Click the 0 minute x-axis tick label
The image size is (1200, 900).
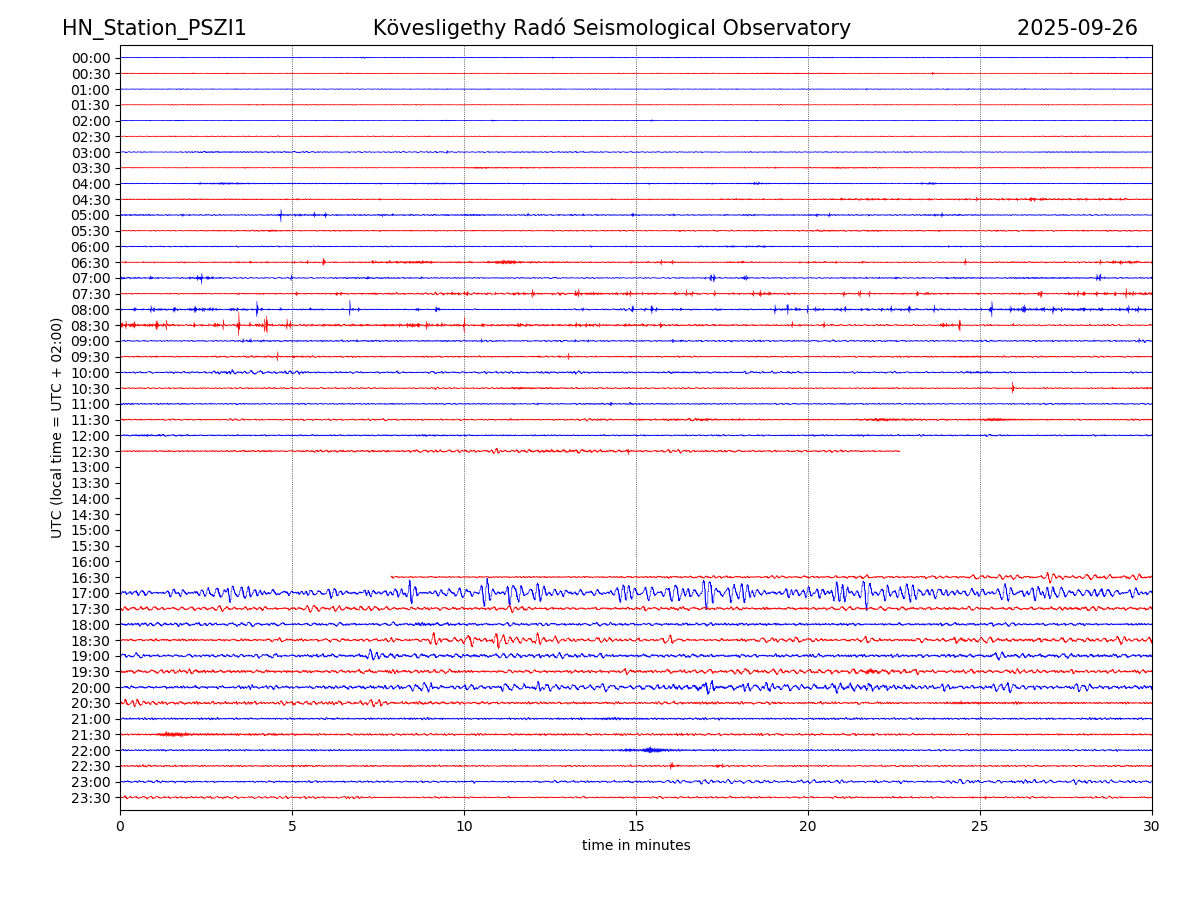[x=120, y=826]
